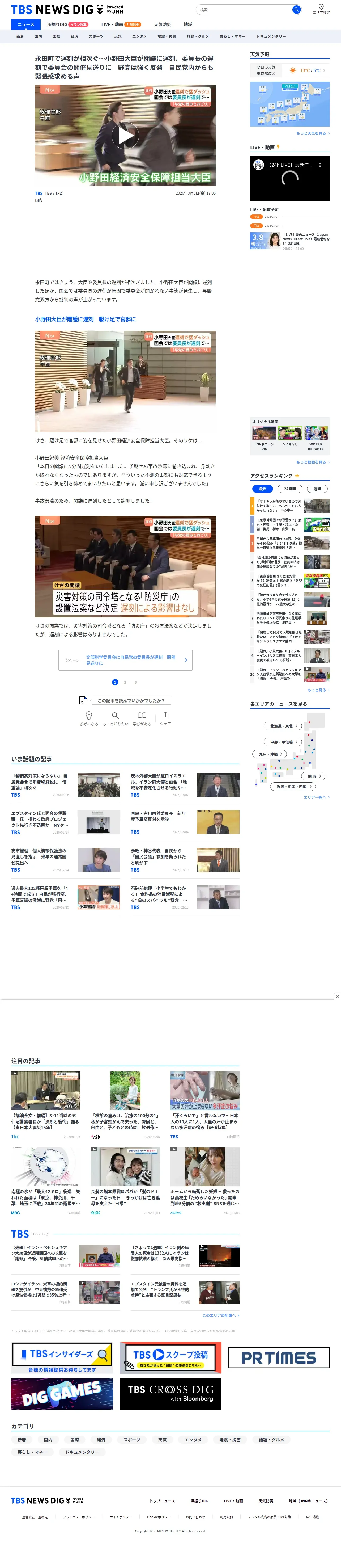Open ranking item 1 about マネキン

[x=290, y=506]
